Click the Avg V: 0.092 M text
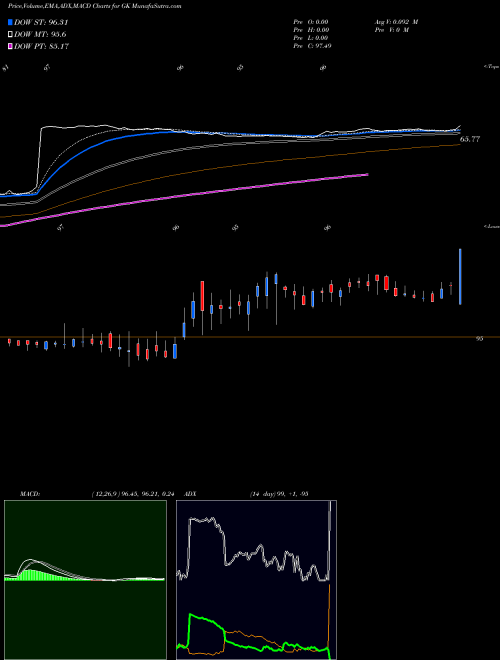The height and width of the screenshot is (660, 500). point(396,22)
